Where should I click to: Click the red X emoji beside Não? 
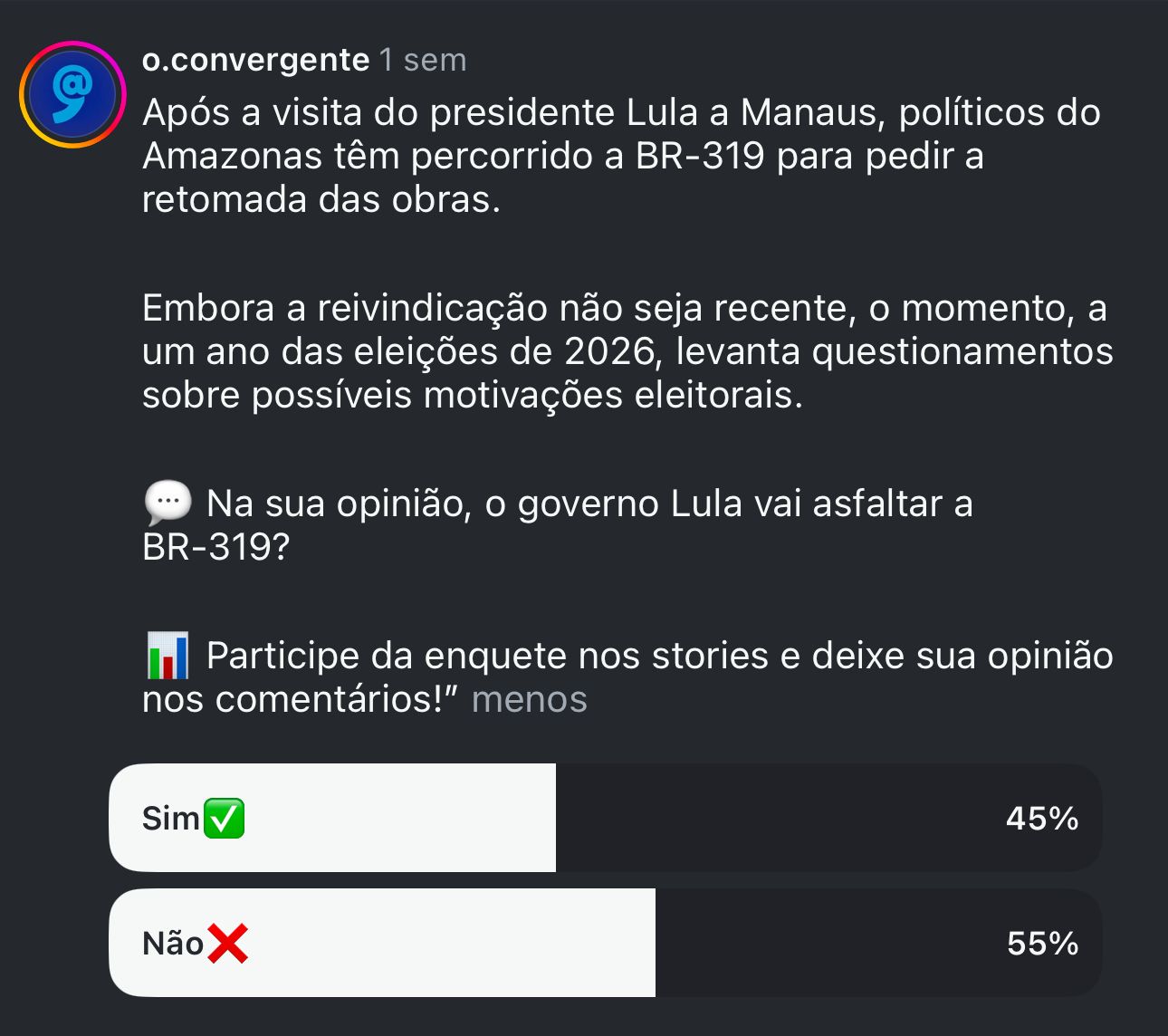tap(227, 944)
